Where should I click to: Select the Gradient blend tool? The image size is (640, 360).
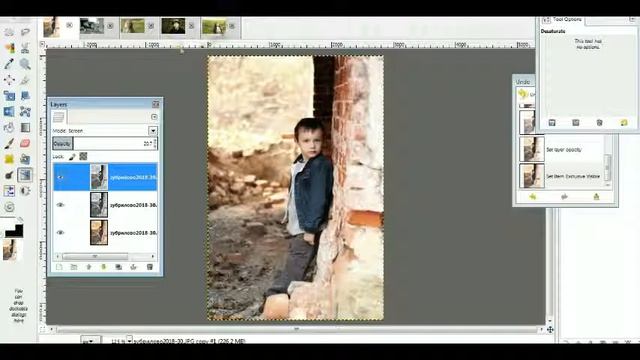(25, 127)
